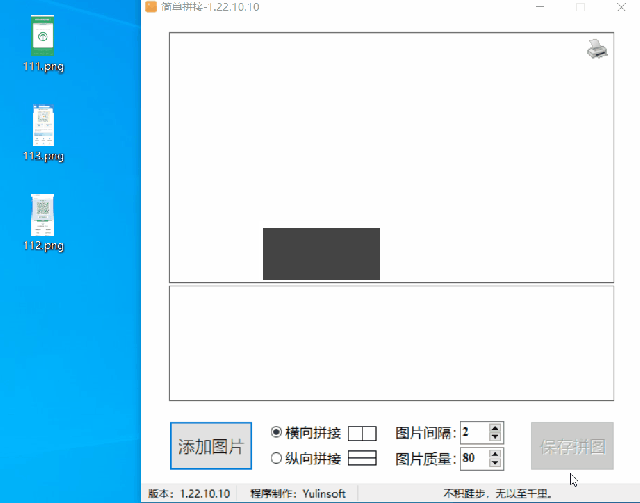Click the dark gray image in preview
Screen dimensions: 640x503
(x=321, y=254)
